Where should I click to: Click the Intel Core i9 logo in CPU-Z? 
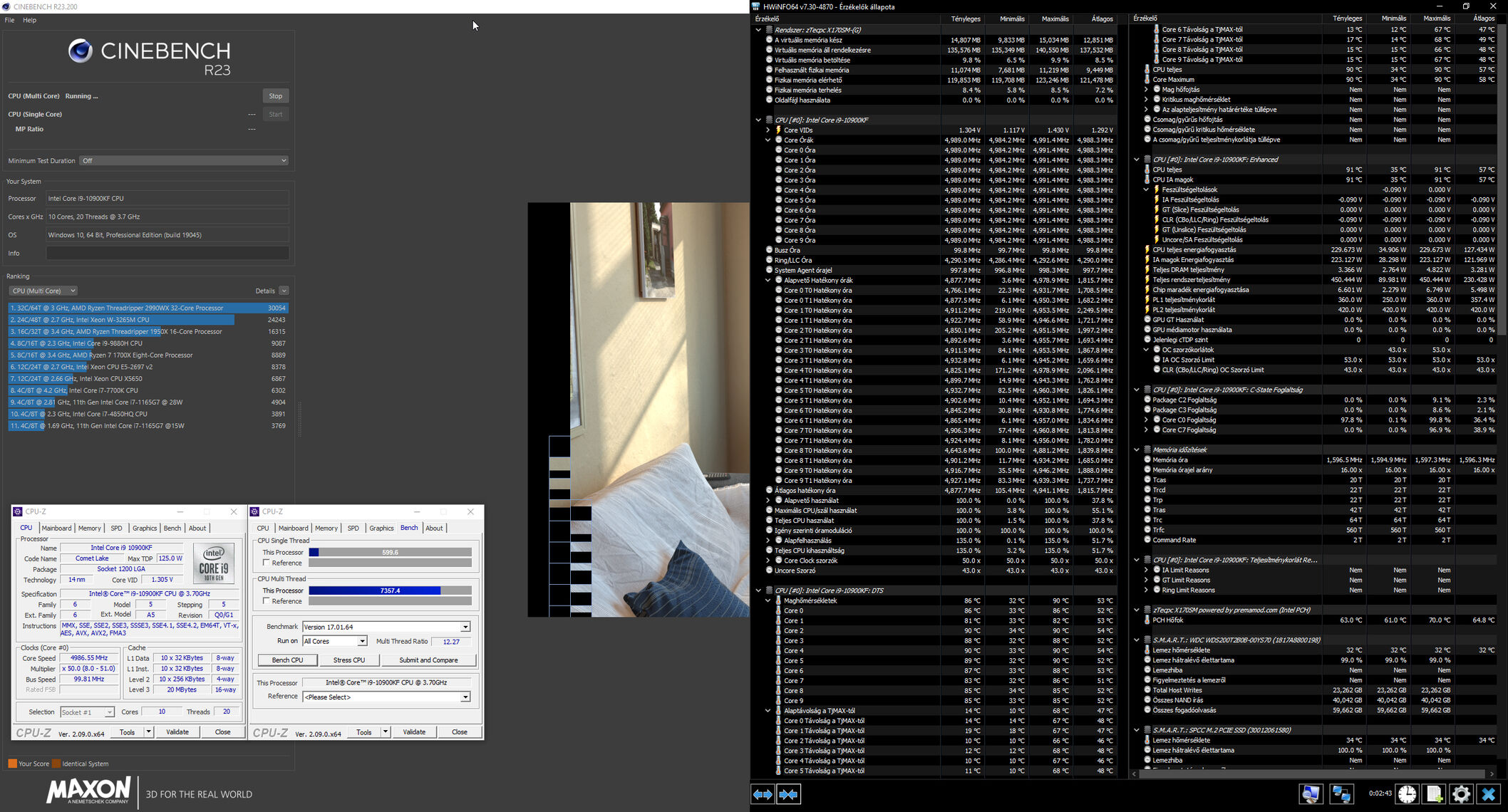[215, 565]
